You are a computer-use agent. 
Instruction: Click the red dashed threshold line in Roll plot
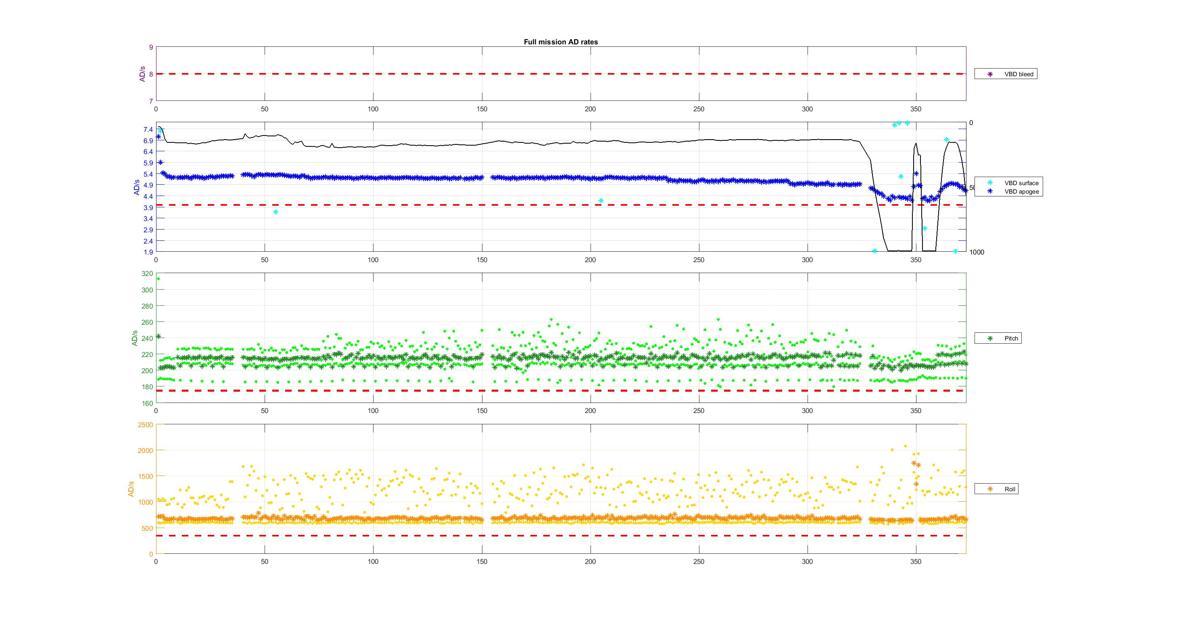pos(561,536)
